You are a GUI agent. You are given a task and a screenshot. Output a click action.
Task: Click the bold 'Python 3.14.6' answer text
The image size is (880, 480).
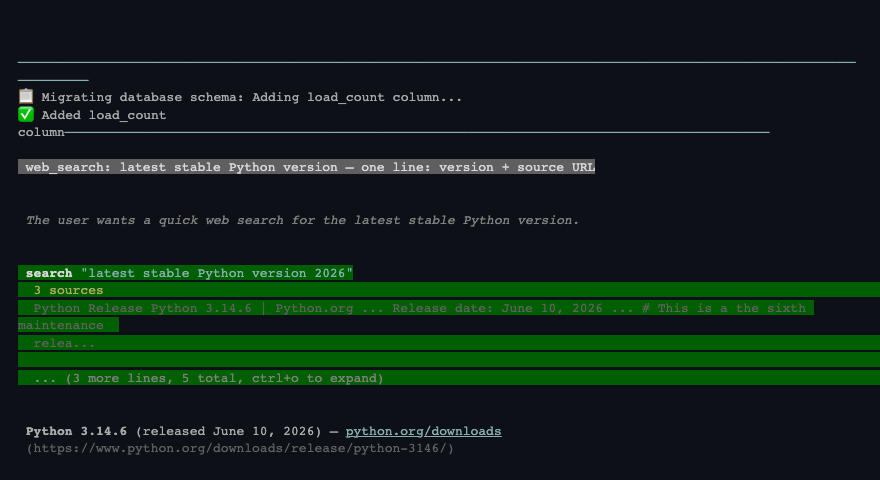[76, 431]
